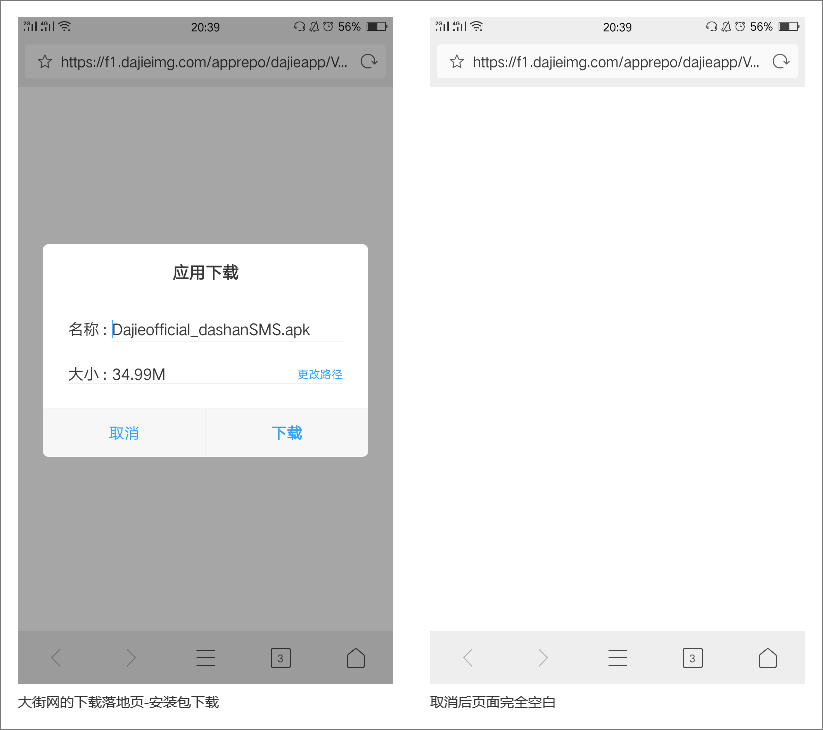Tap the bookmark star in the left phone
The image size is (823, 730).
(x=44, y=61)
